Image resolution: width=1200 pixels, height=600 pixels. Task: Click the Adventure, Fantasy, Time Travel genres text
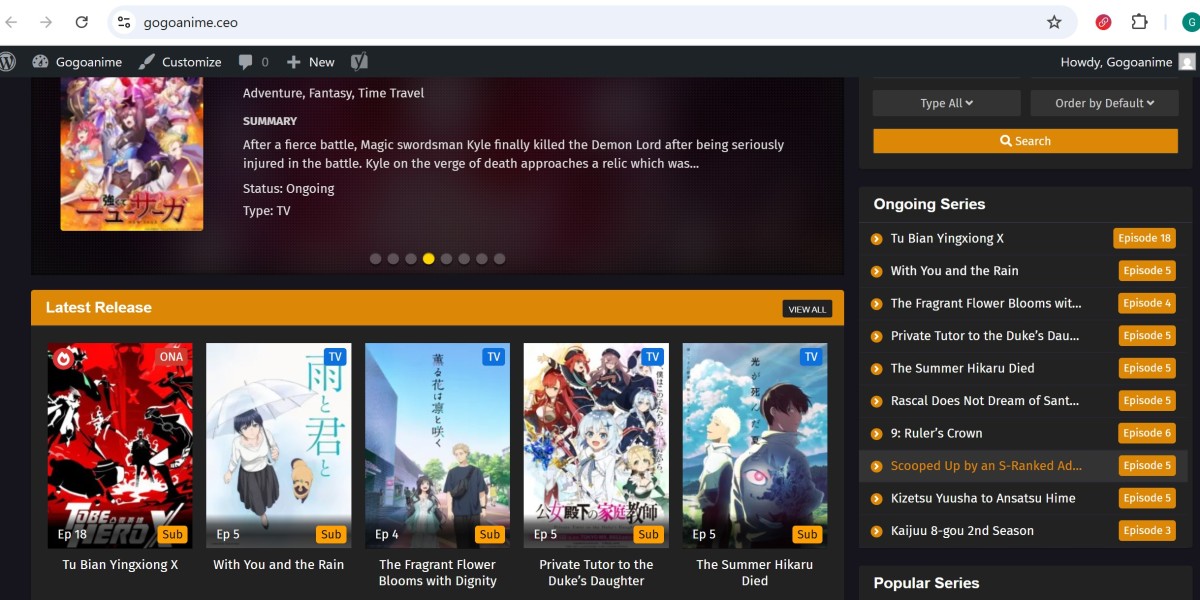click(x=333, y=93)
